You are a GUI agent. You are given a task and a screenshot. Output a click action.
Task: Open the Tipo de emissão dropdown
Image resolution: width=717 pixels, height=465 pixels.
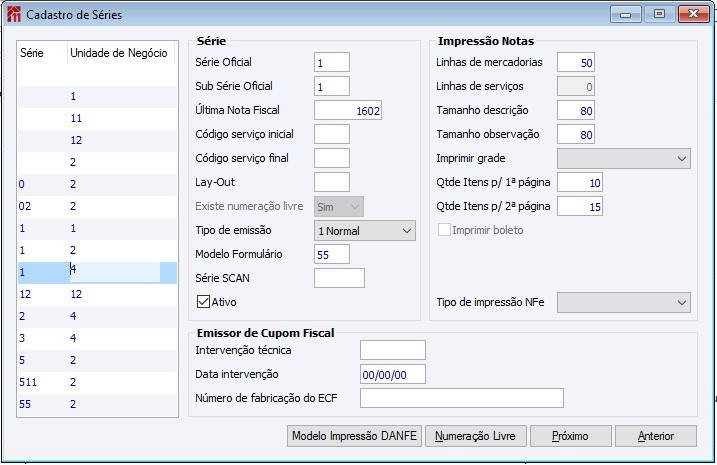364,230
